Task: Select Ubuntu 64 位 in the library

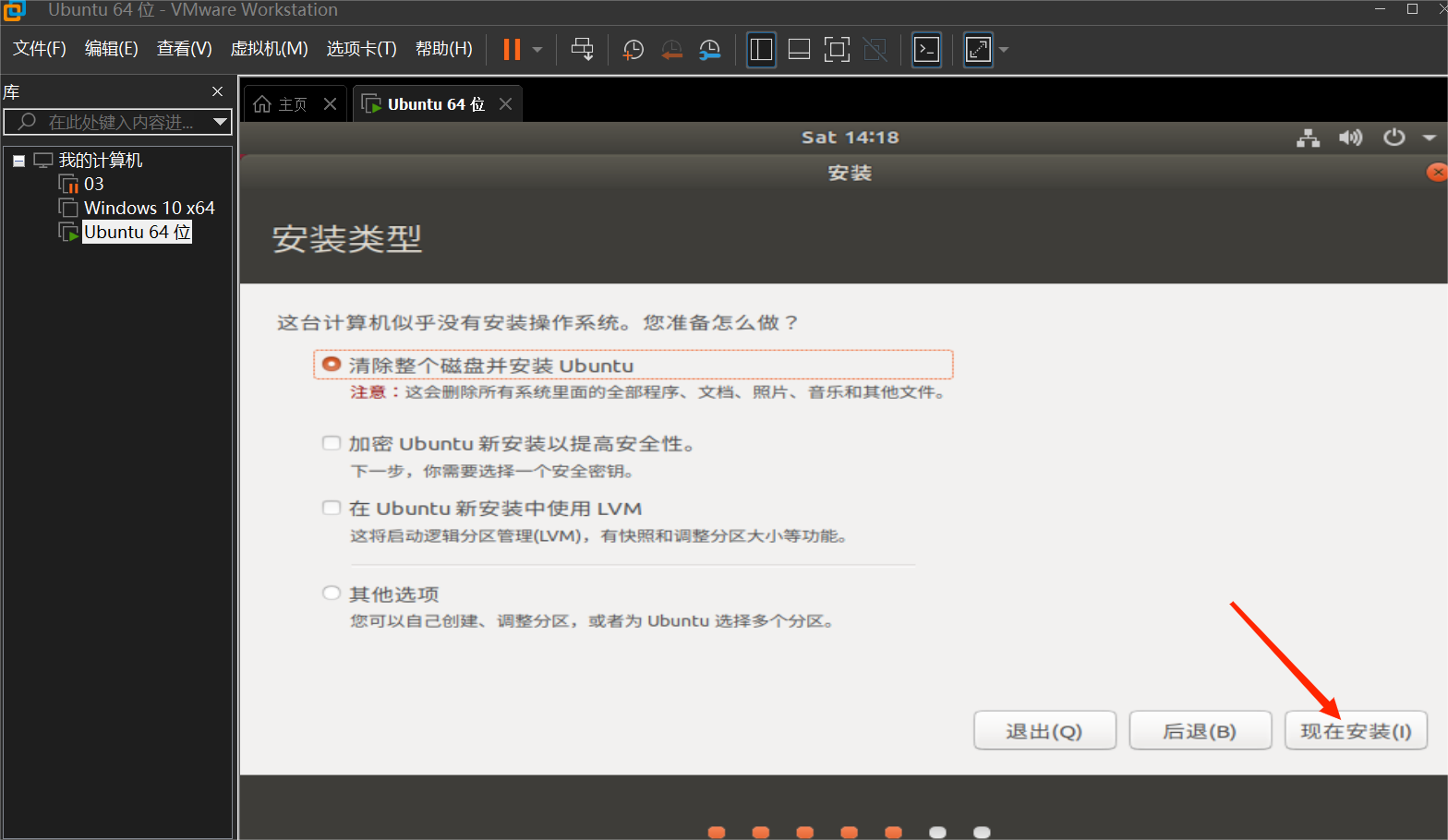Action: pos(138,232)
